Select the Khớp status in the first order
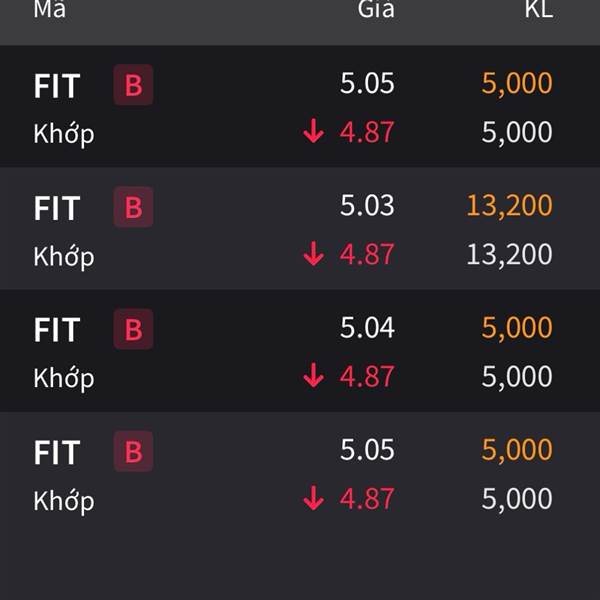The width and height of the screenshot is (600, 600). (x=64, y=134)
